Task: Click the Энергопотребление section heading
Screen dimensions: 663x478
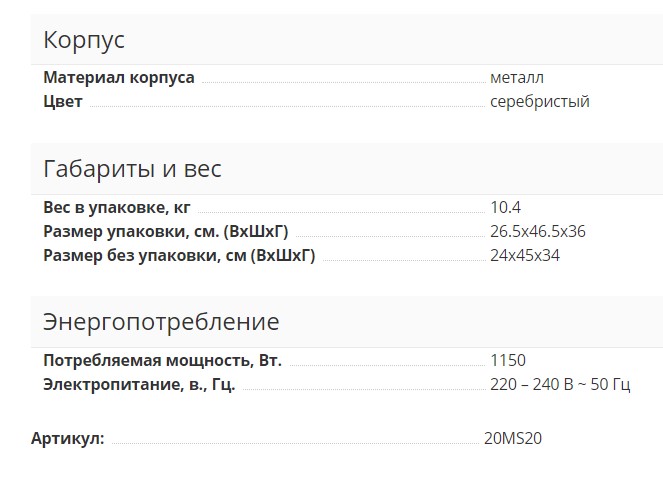Action: pyautogui.click(x=161, y=322)
